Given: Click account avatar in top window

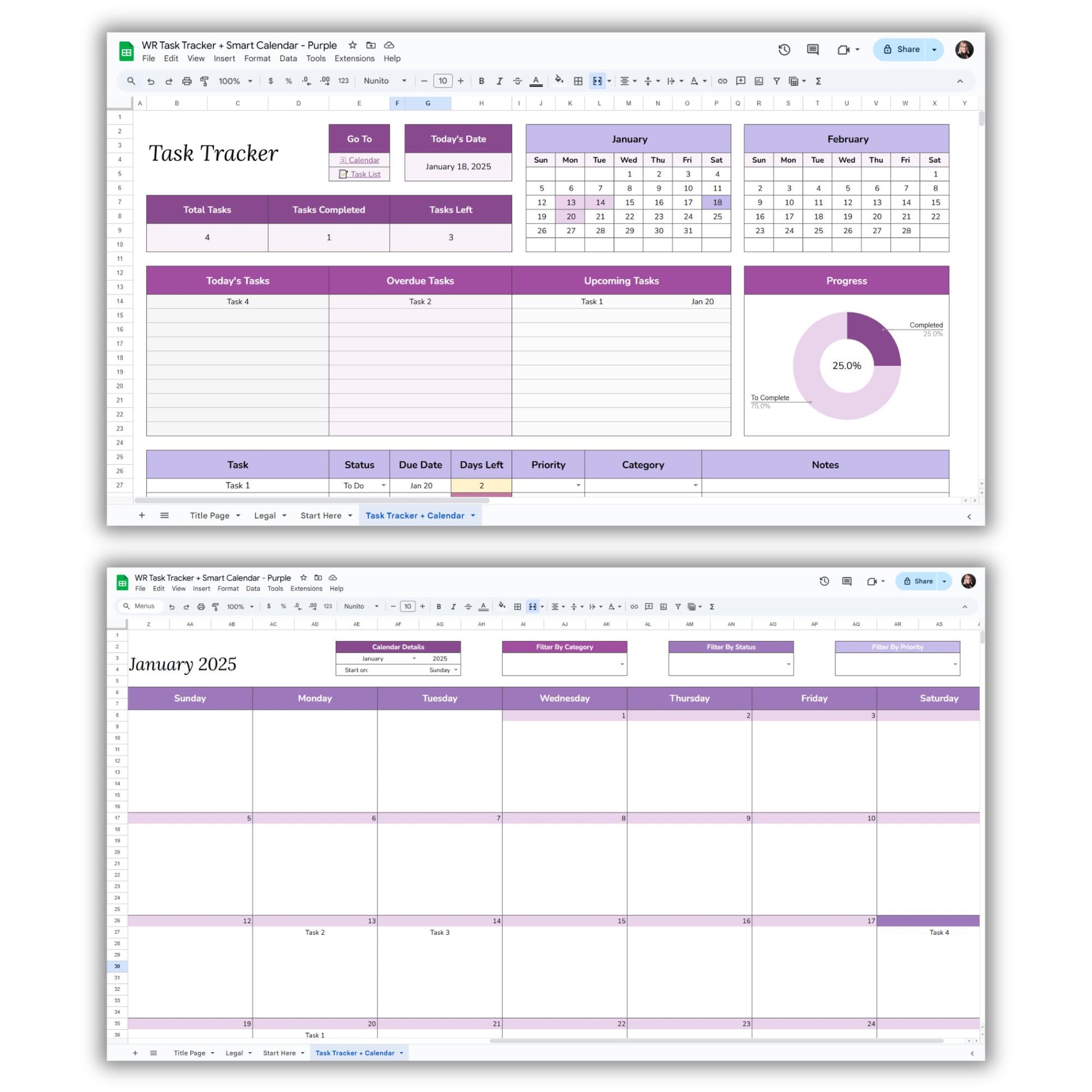Looking at the screenshot, I should point(964,50).
